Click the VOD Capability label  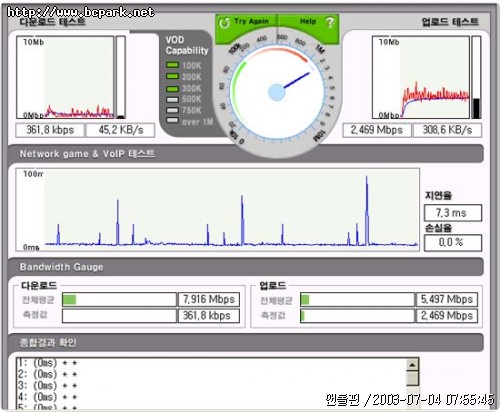click(x=187, y=45)
